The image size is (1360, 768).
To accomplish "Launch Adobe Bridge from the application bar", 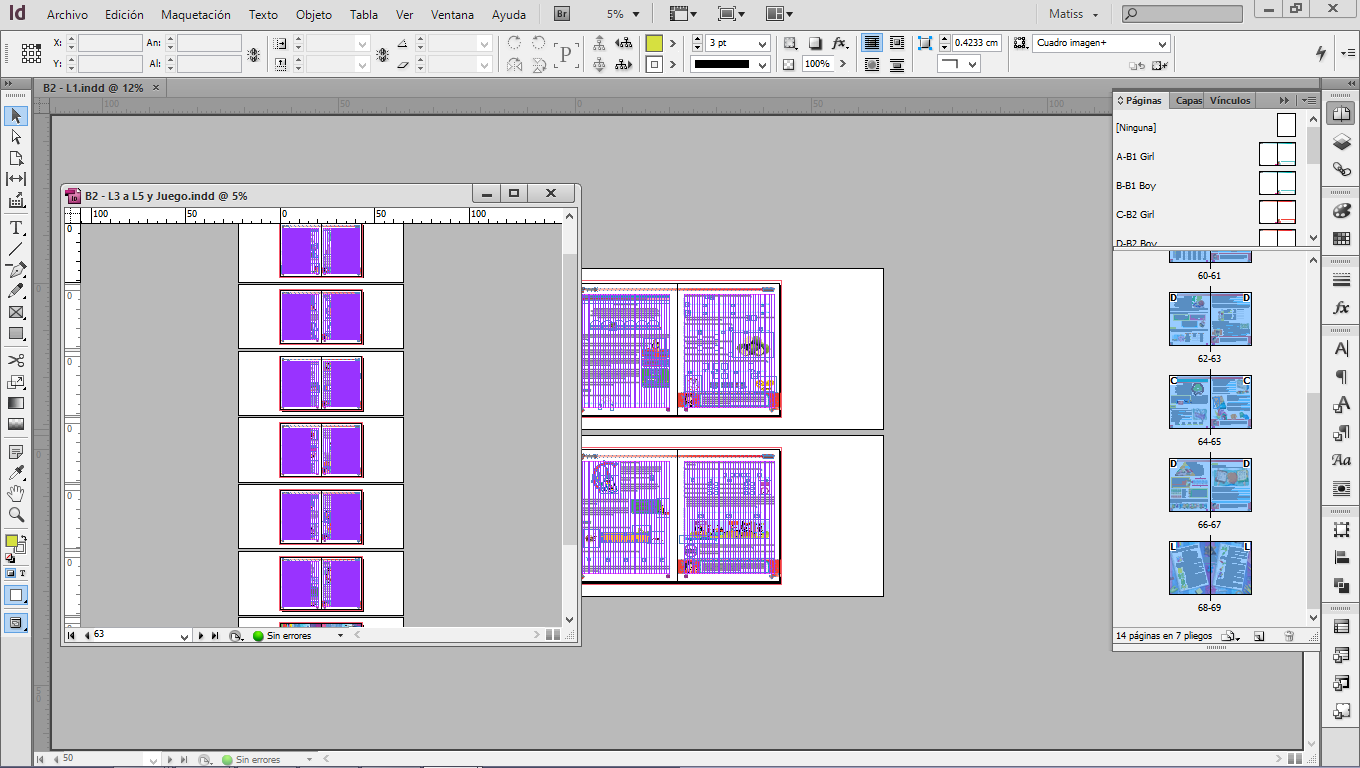I will [x=561, y=14].
